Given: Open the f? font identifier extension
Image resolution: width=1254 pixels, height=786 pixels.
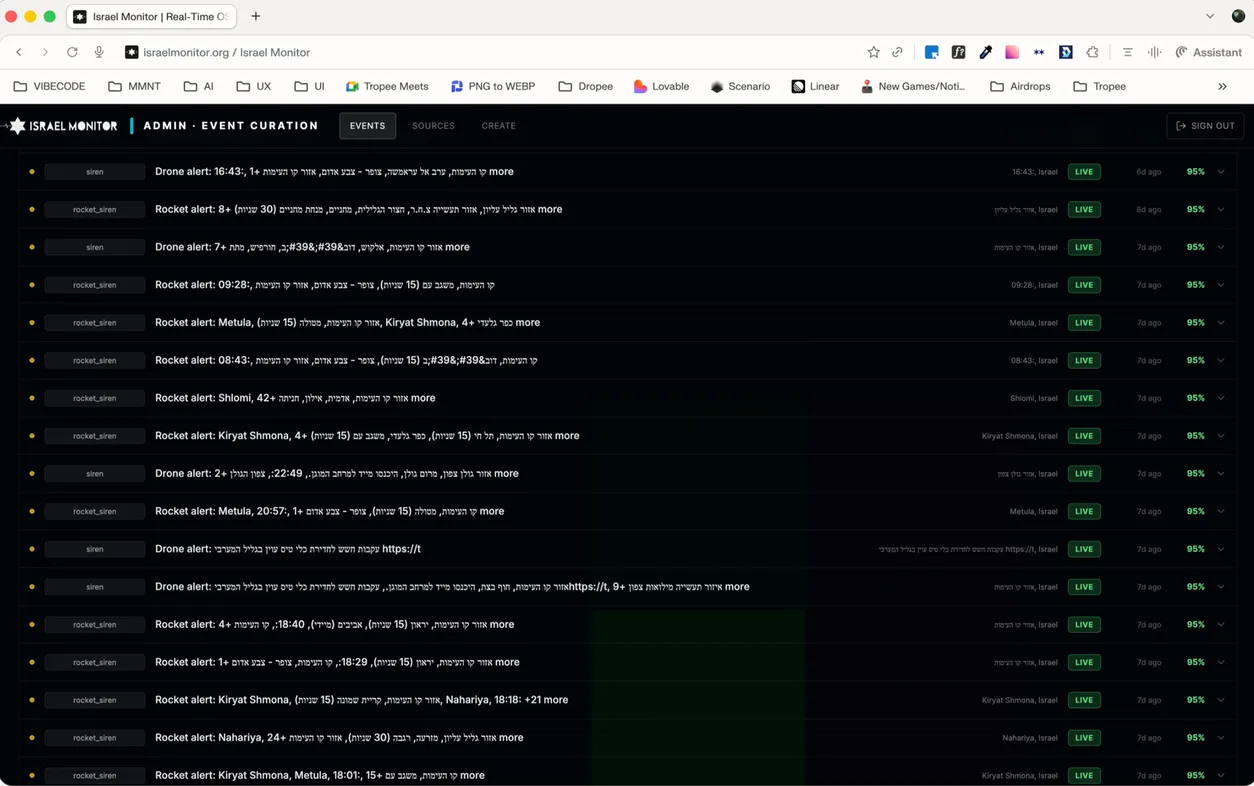Looking at the screenshot, I should pos(958,52).
